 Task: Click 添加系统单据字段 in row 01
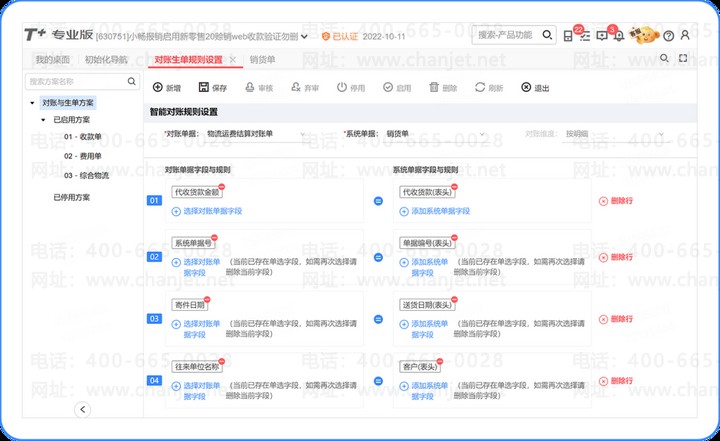pyautogui.click(x=435, y=211)
